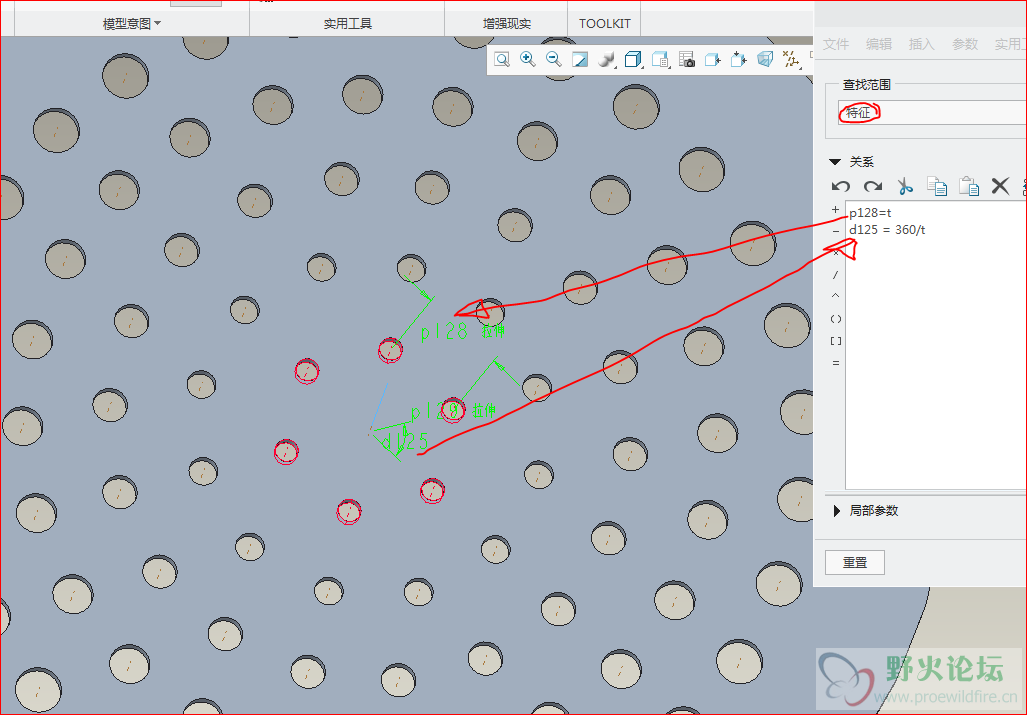Insert the equals sign operator
This screenshot has width=1027, height=715.
click(835, 363)
